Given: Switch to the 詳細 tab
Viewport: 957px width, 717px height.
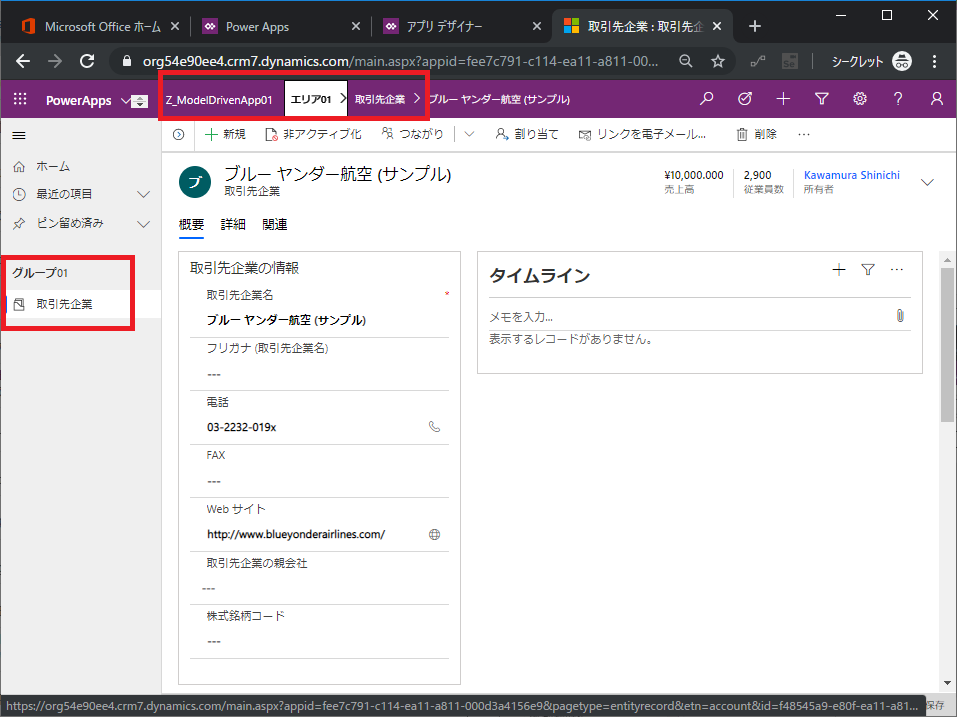Looking at the screenshot, I should coord(233,225).
